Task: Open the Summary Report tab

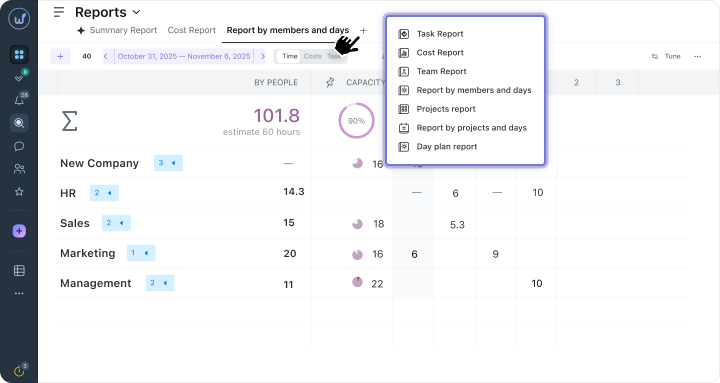Action: pyautogui.click(x=118, y=30)
